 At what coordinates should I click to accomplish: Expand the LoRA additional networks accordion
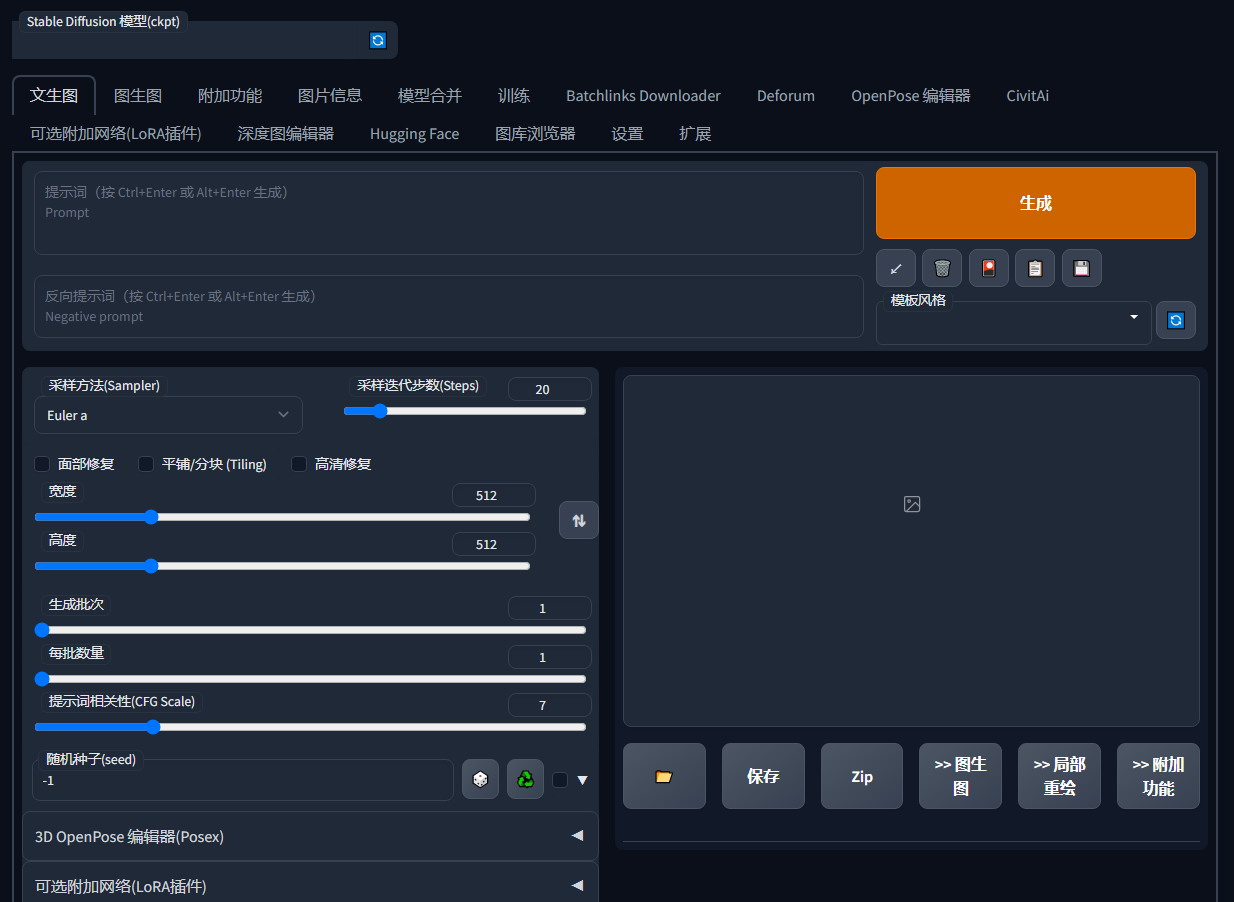(x=310, y=886)
